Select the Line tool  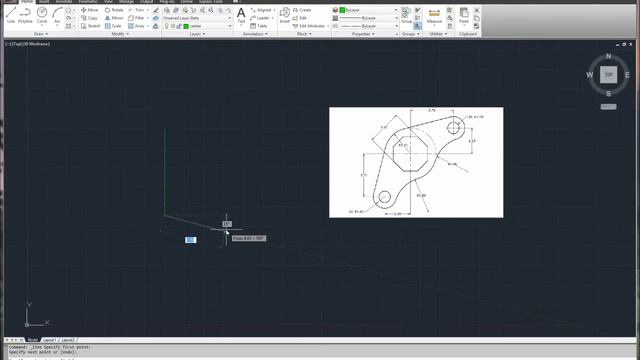[11, 15]
